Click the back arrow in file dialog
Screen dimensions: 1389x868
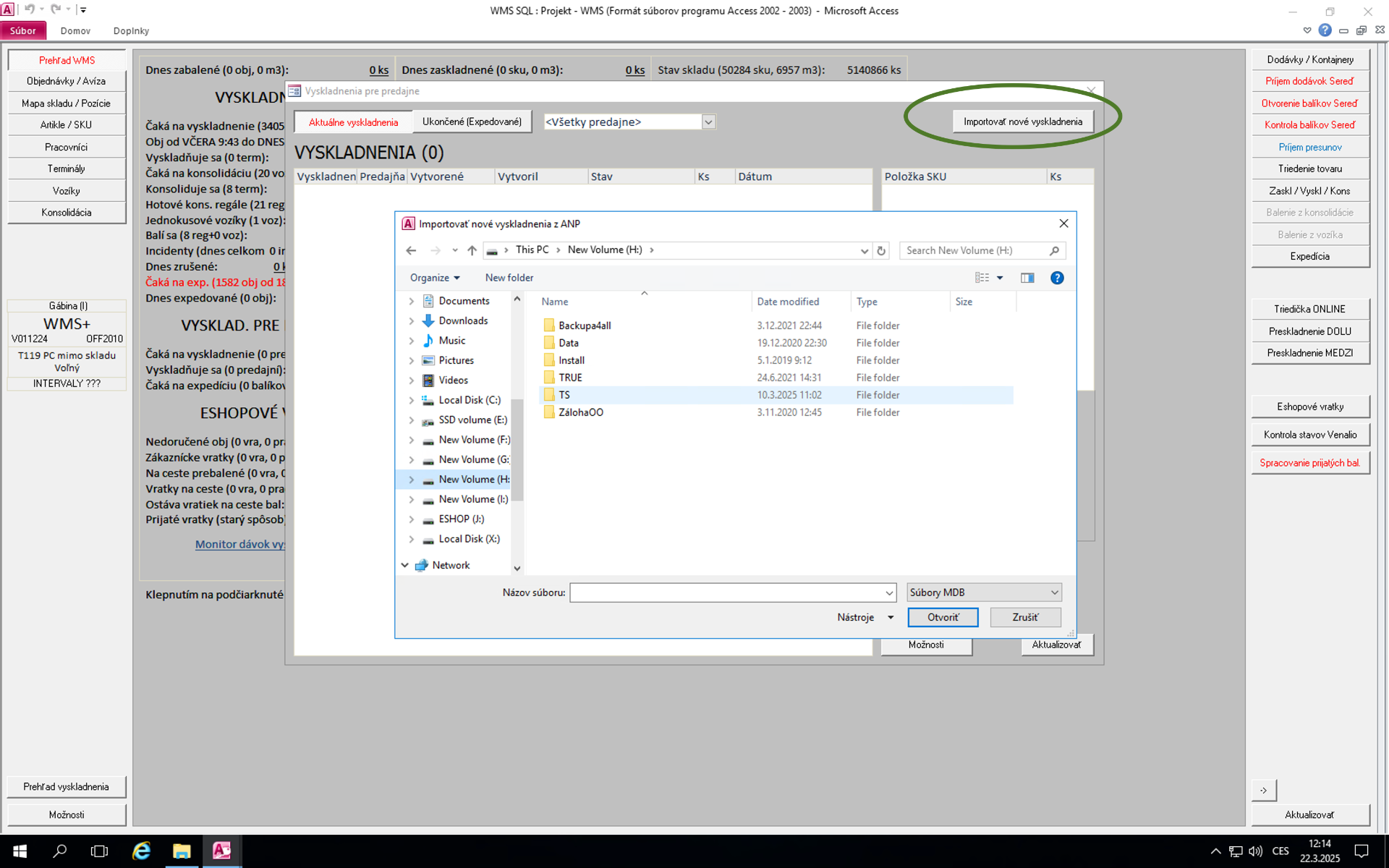click(411, 250)
